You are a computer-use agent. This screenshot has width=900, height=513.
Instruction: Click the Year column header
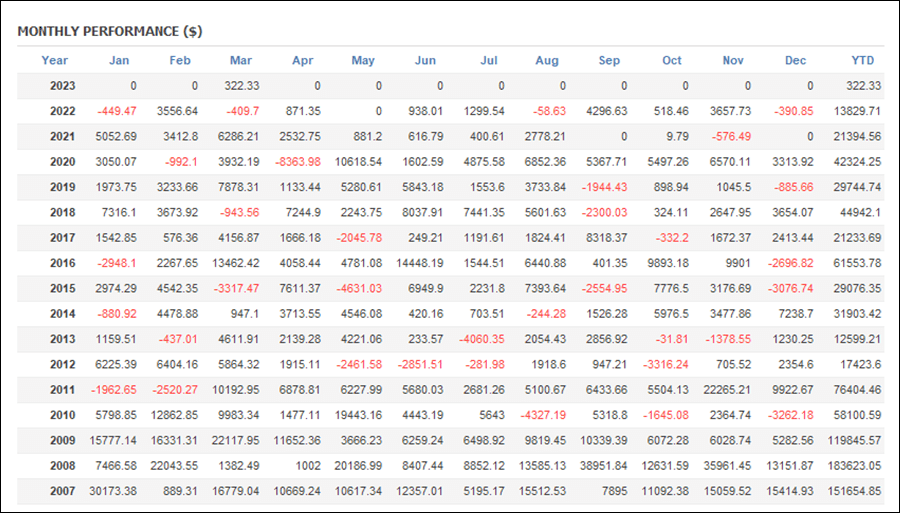55,60
